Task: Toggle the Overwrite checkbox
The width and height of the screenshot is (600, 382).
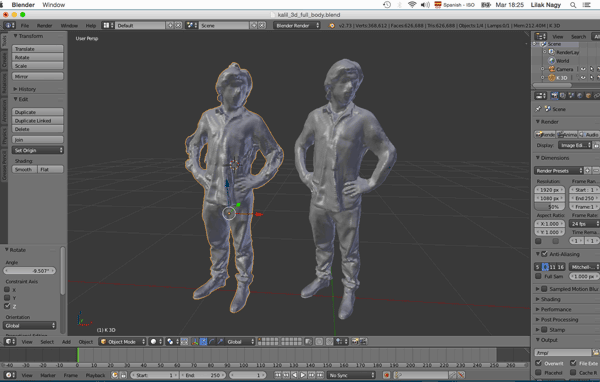Action: point(538,363)
